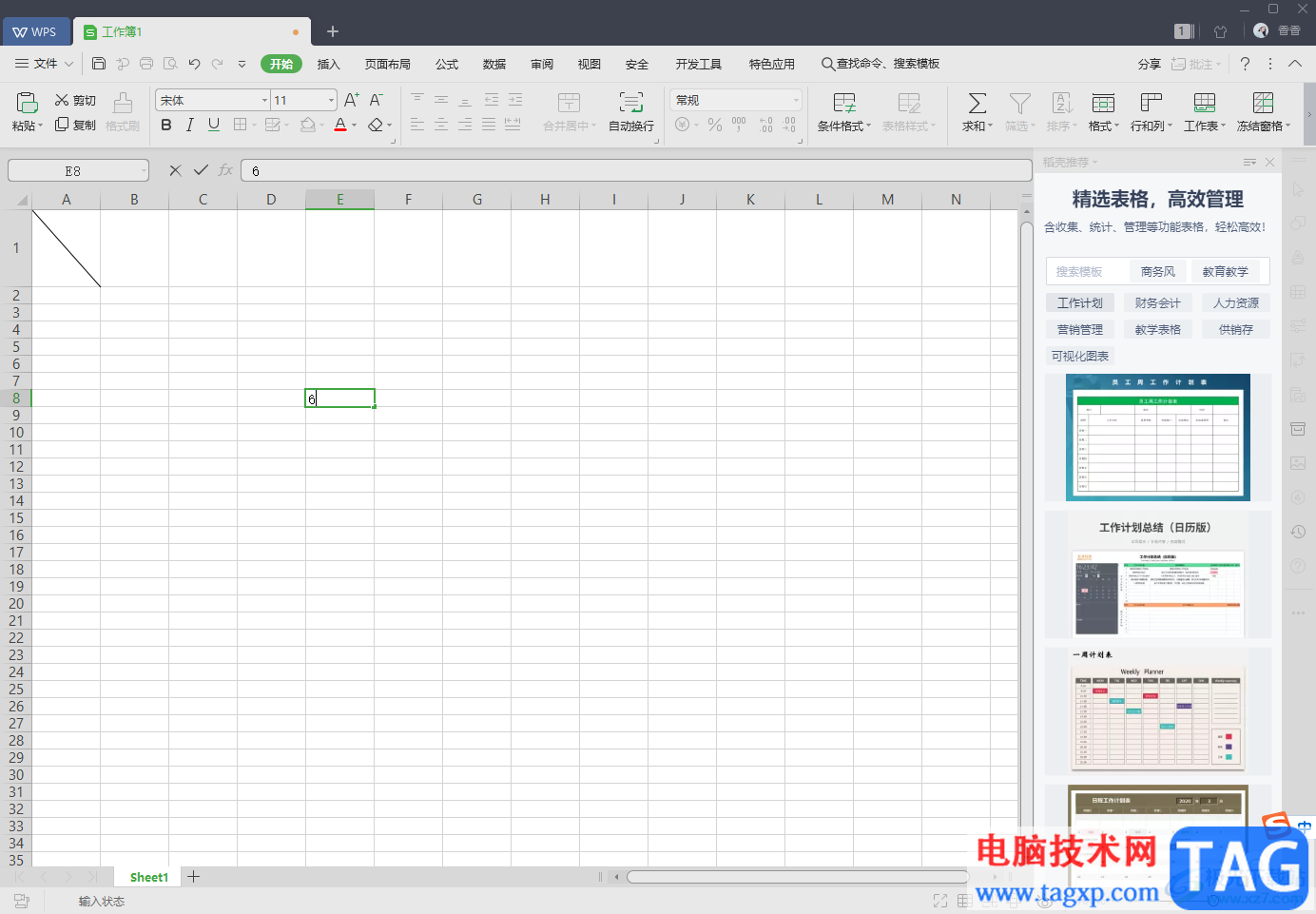Screen dimensions: 1316x914
Task: Switch to the 商务风 template tab
Action: tap(1158, 271)
